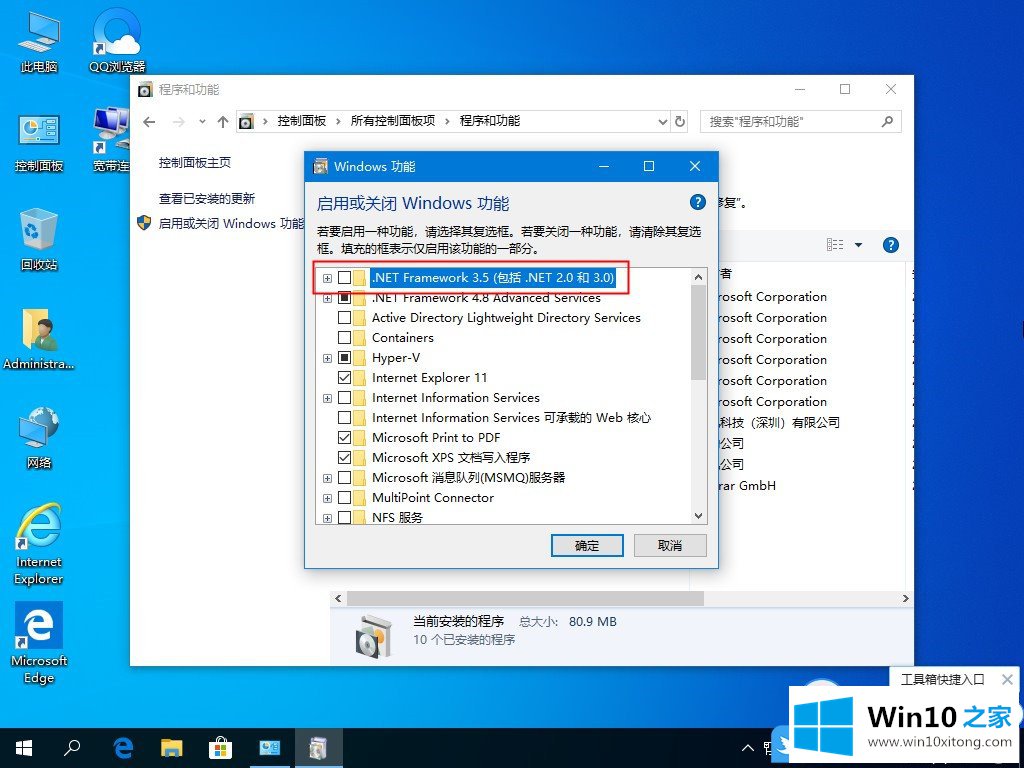The height and width of the screenshot is (768, 1024).
Task: Check the MultiPoint Connector checkbox
Action: coord(344,498)
